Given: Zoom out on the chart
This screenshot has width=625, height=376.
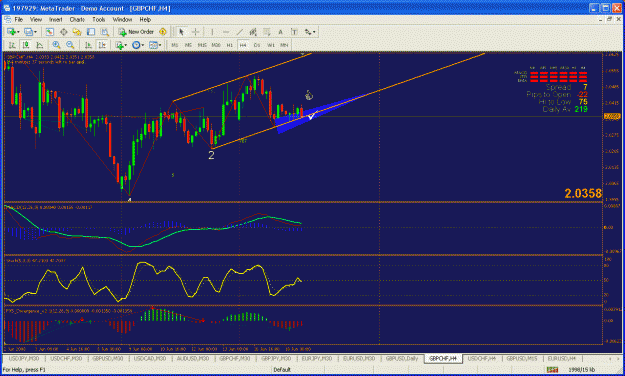Looking at the screenshot, I should tap(70, 45).
